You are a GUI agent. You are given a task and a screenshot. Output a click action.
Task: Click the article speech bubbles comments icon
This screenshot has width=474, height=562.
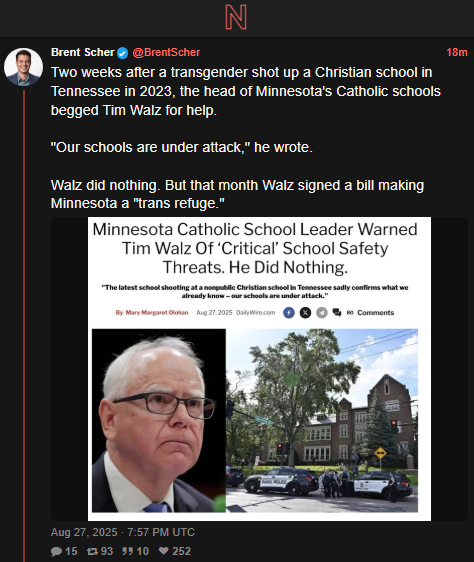point(337,313)
